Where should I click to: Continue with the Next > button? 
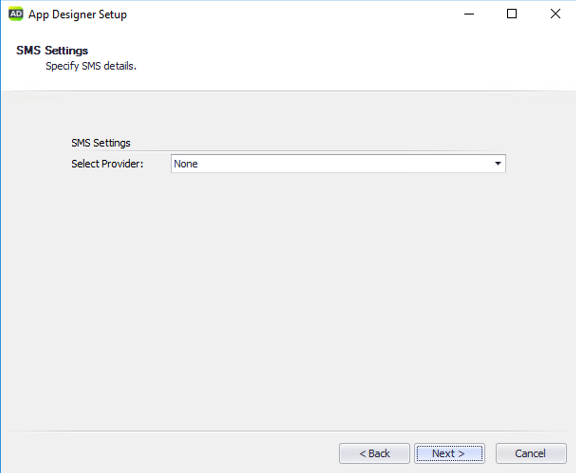pos(449,454)
